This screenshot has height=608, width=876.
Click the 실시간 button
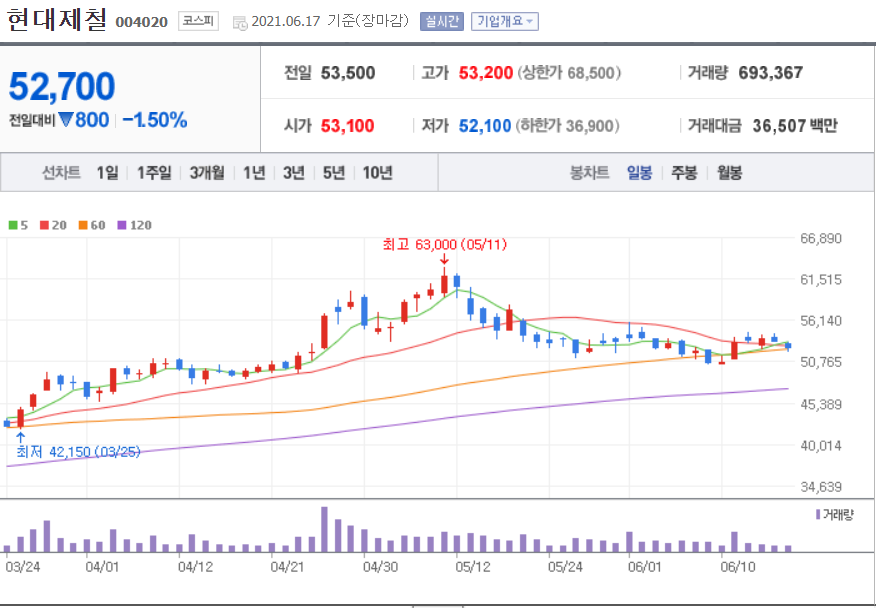click(441, 21)
